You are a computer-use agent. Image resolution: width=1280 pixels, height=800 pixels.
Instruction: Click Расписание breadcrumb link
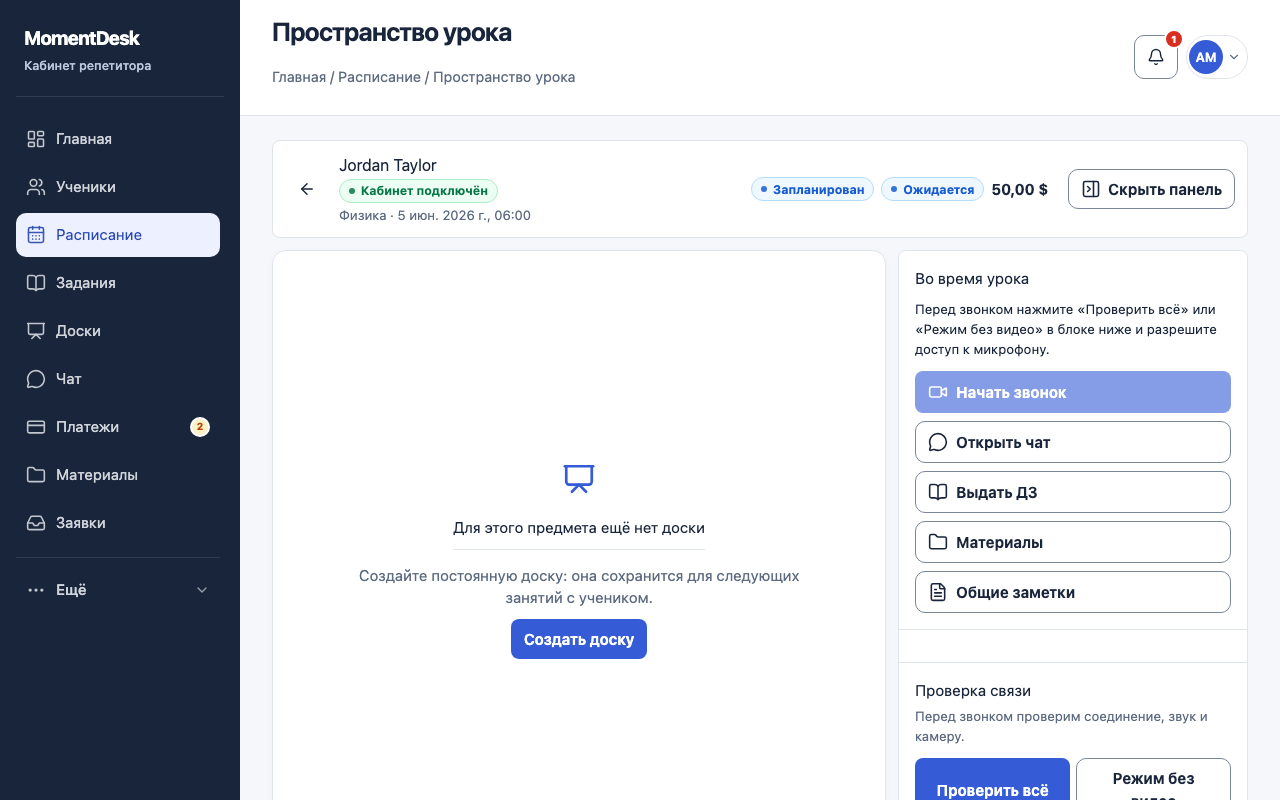379,77
